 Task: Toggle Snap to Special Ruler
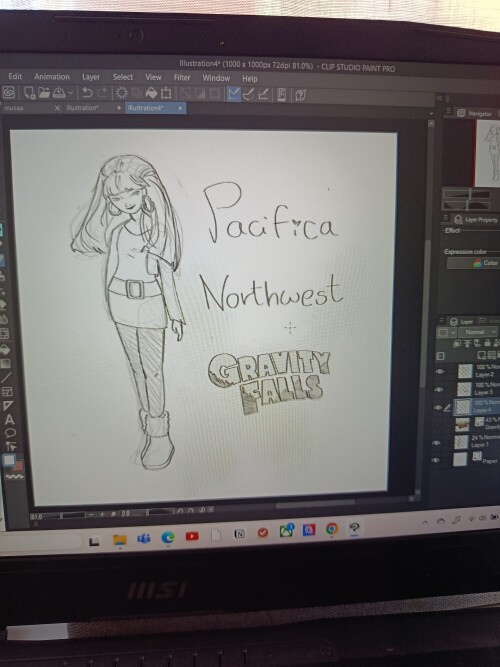tap(248, 94)
